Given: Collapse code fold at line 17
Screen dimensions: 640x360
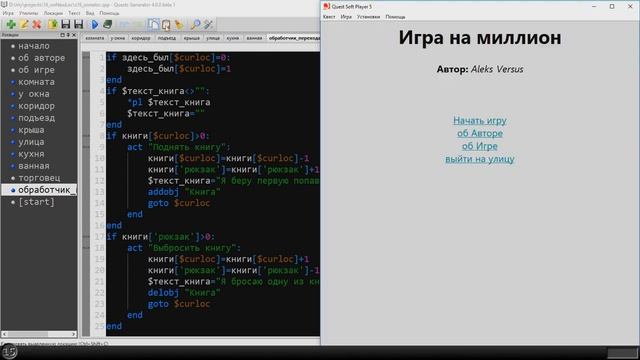Looking at the screenshot, I should (x=86, y=237).
